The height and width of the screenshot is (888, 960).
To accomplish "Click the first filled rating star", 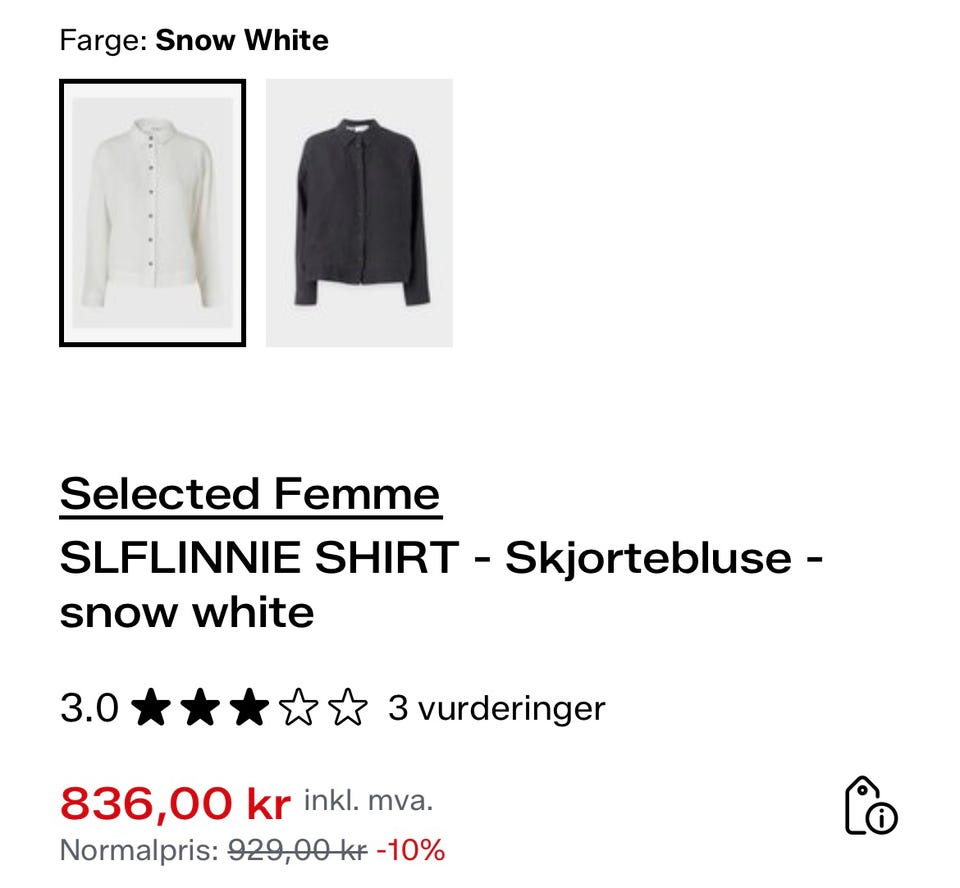I will pyautogui.click(x=152, y=708).
